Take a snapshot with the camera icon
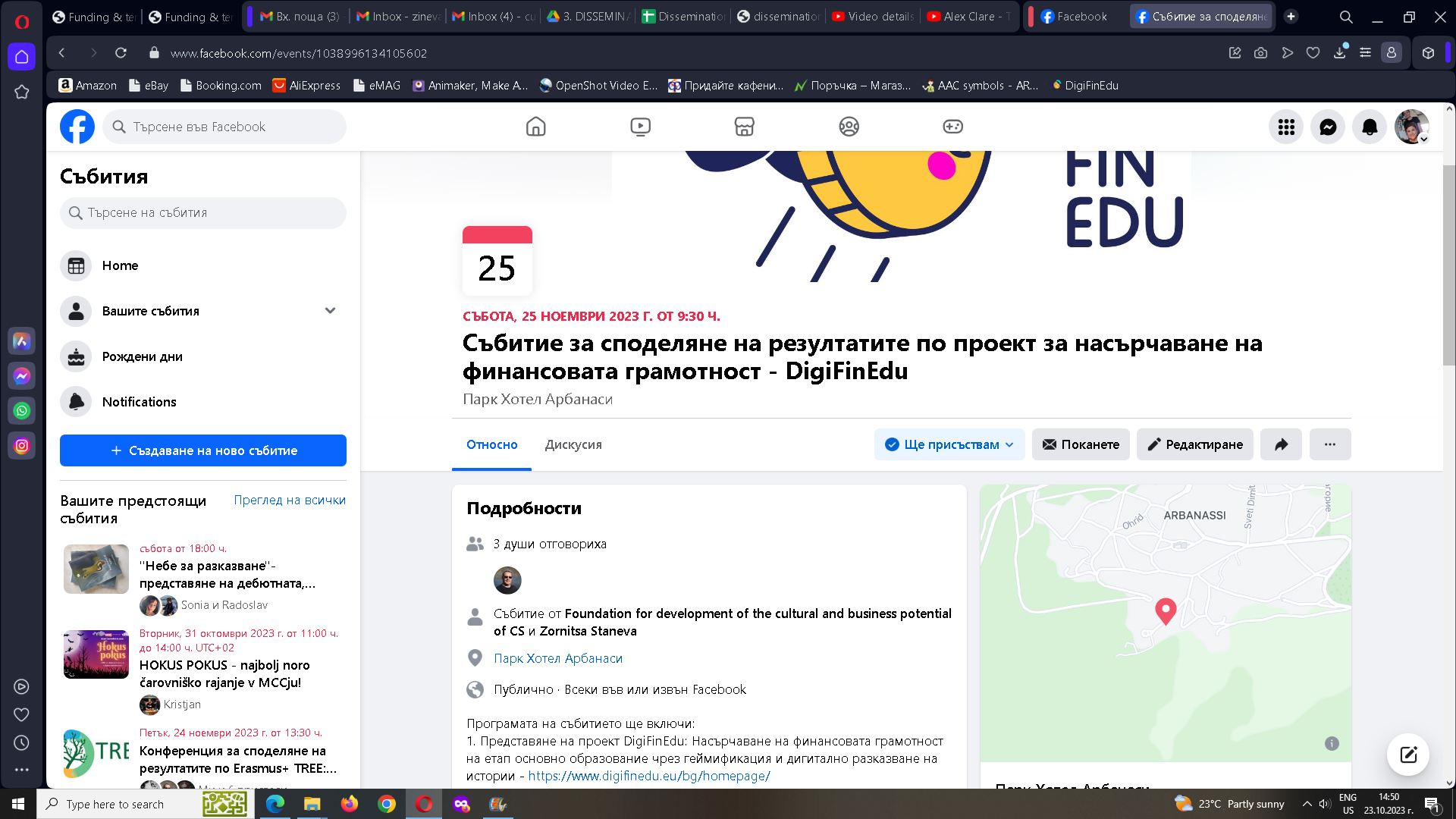Viewport: 1456px width, 819px height. tap(1260, 53)
